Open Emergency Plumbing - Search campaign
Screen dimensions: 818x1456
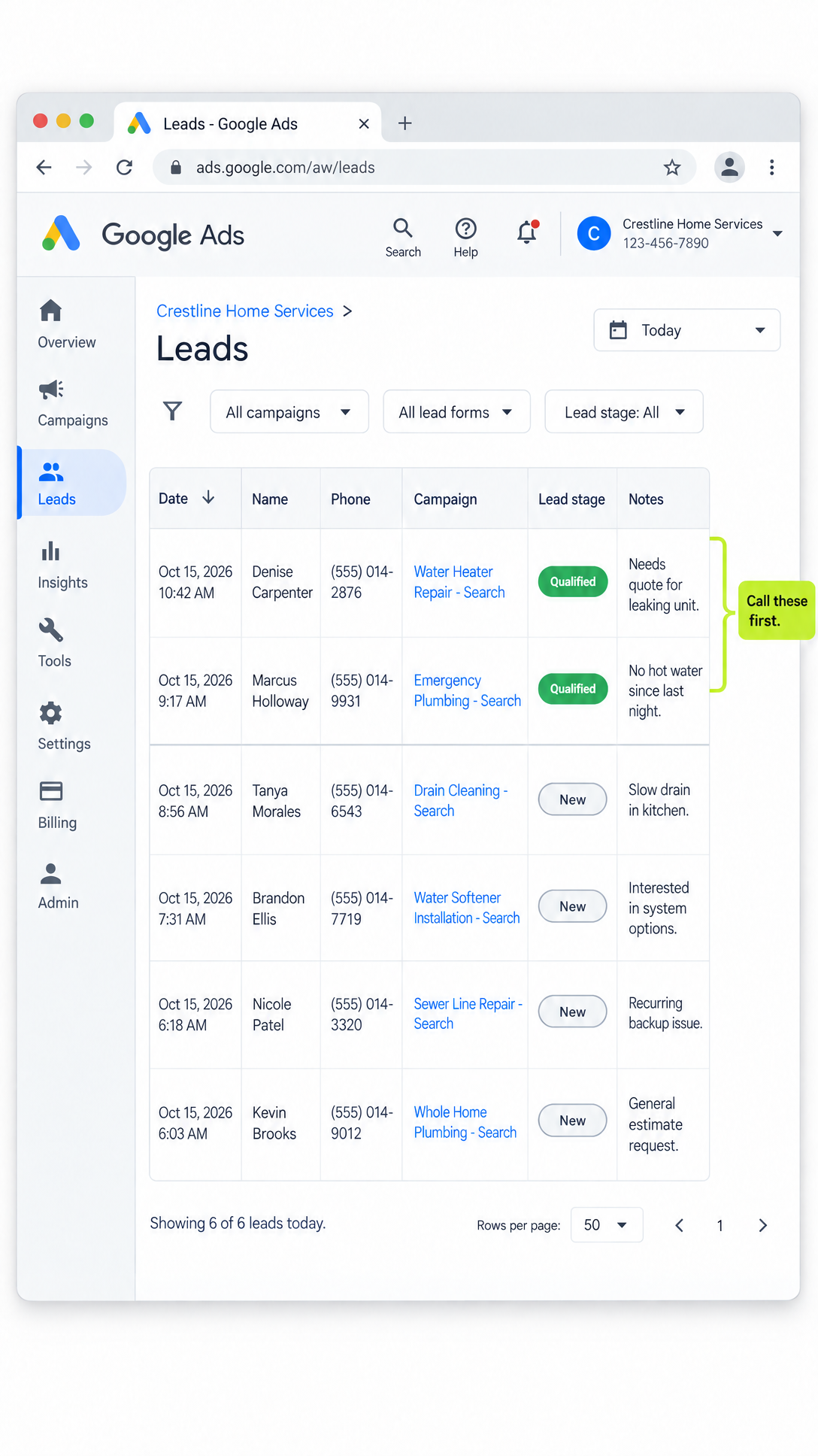467,690
